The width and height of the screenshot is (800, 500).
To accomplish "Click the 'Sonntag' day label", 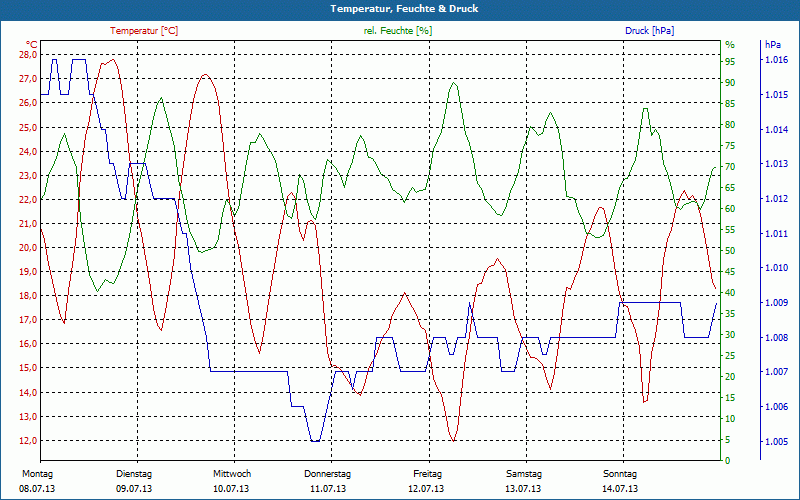I will point(620,474).
